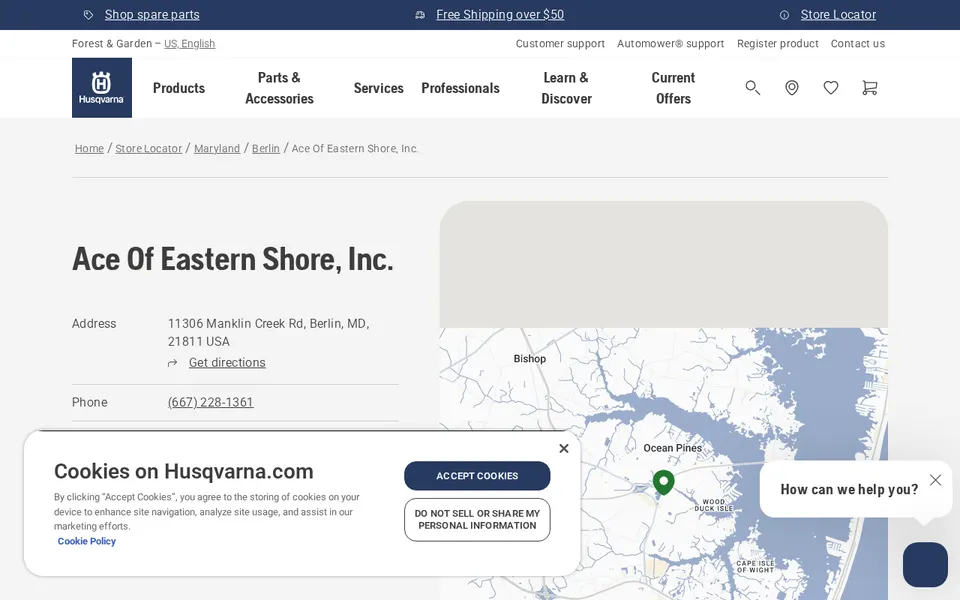Click the Accept Cookies button

point(477,476)
